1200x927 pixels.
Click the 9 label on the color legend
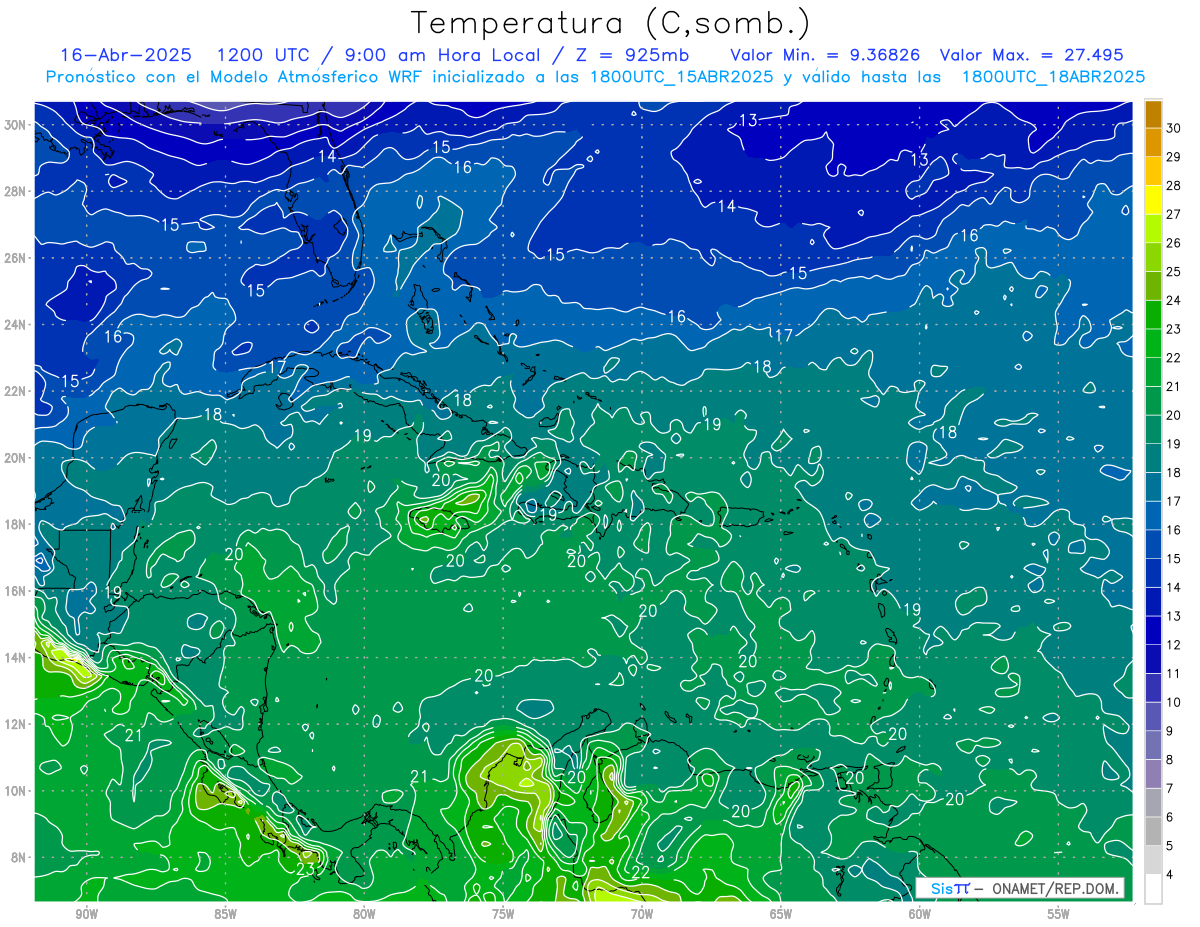[1170, 731]
